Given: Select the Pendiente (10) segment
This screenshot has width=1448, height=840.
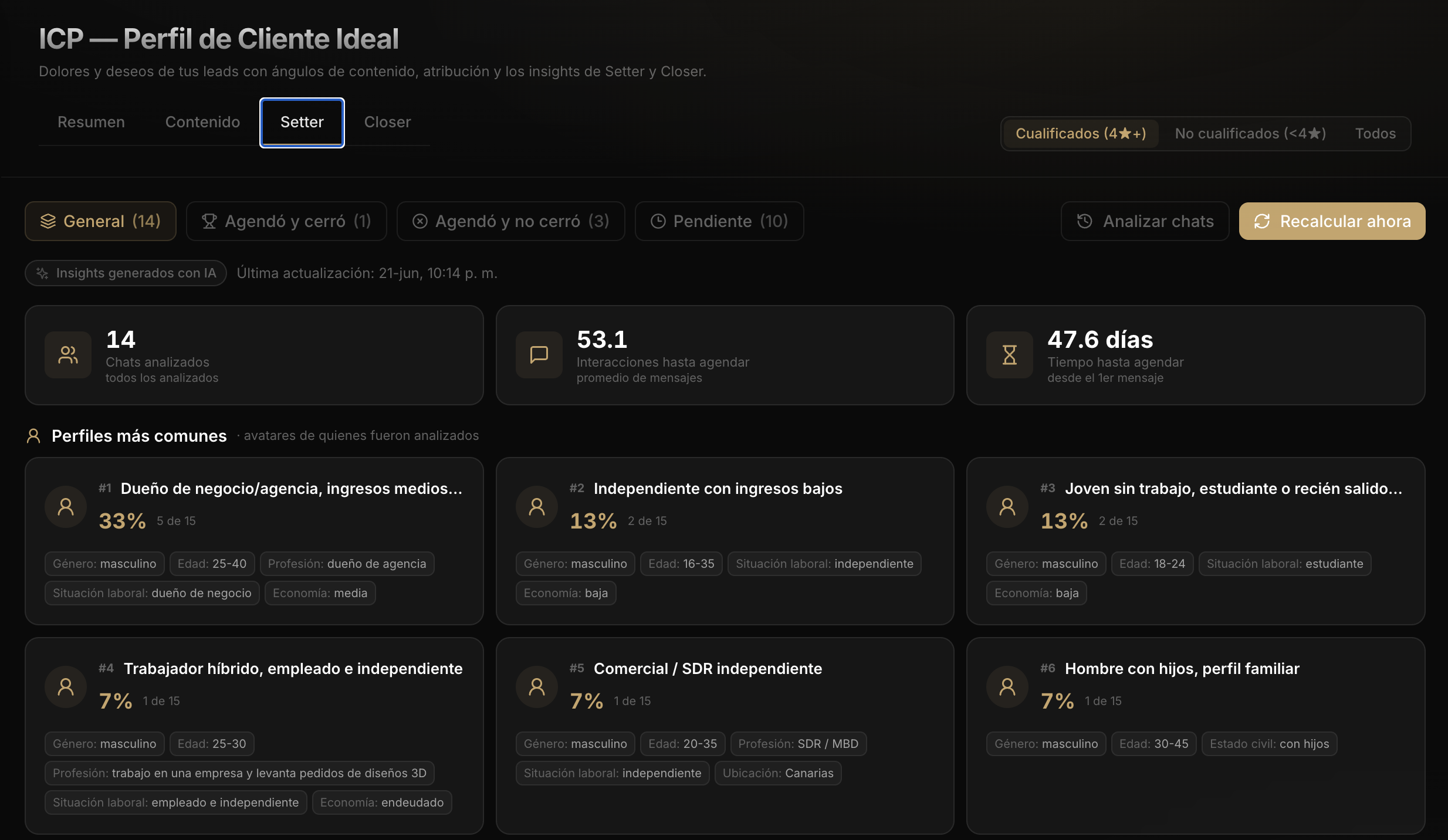Looking at the screenshot, I should pyautogui.click(x=719, y=221).
